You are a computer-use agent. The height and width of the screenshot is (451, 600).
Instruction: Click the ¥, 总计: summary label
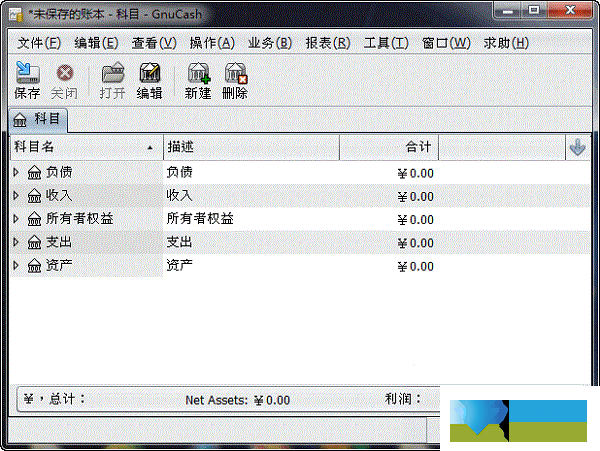pos(54,399)
